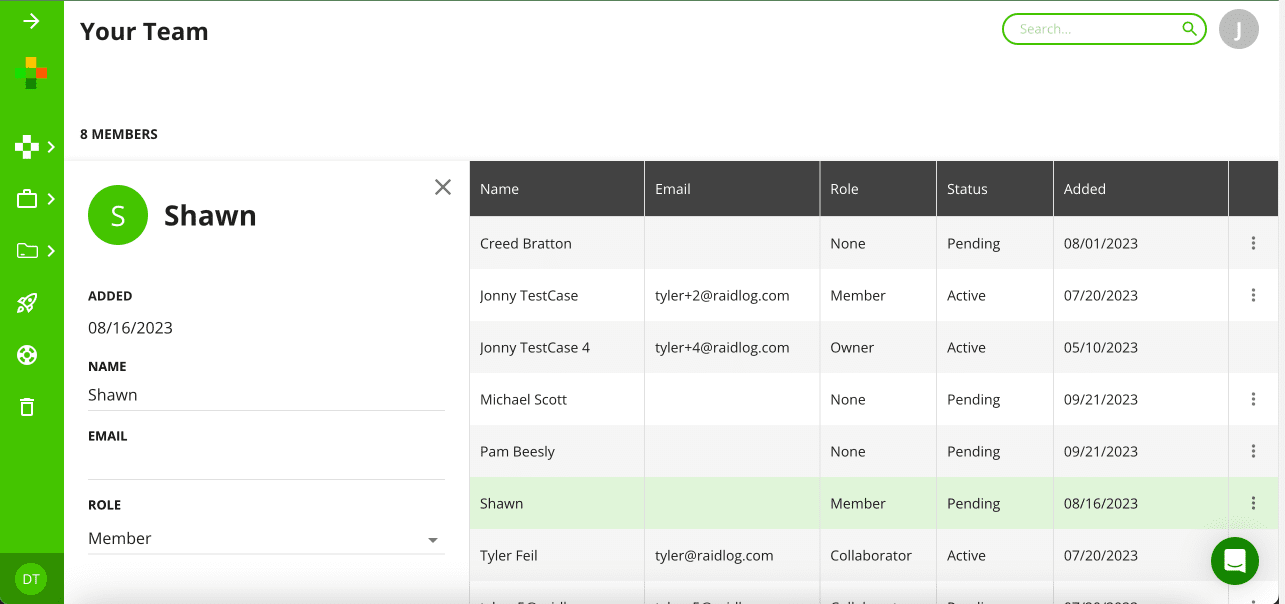Expand the sidebar with the arrow icon
The height and width of the screenshot is (604, 1285).
(x=31, y=21)
